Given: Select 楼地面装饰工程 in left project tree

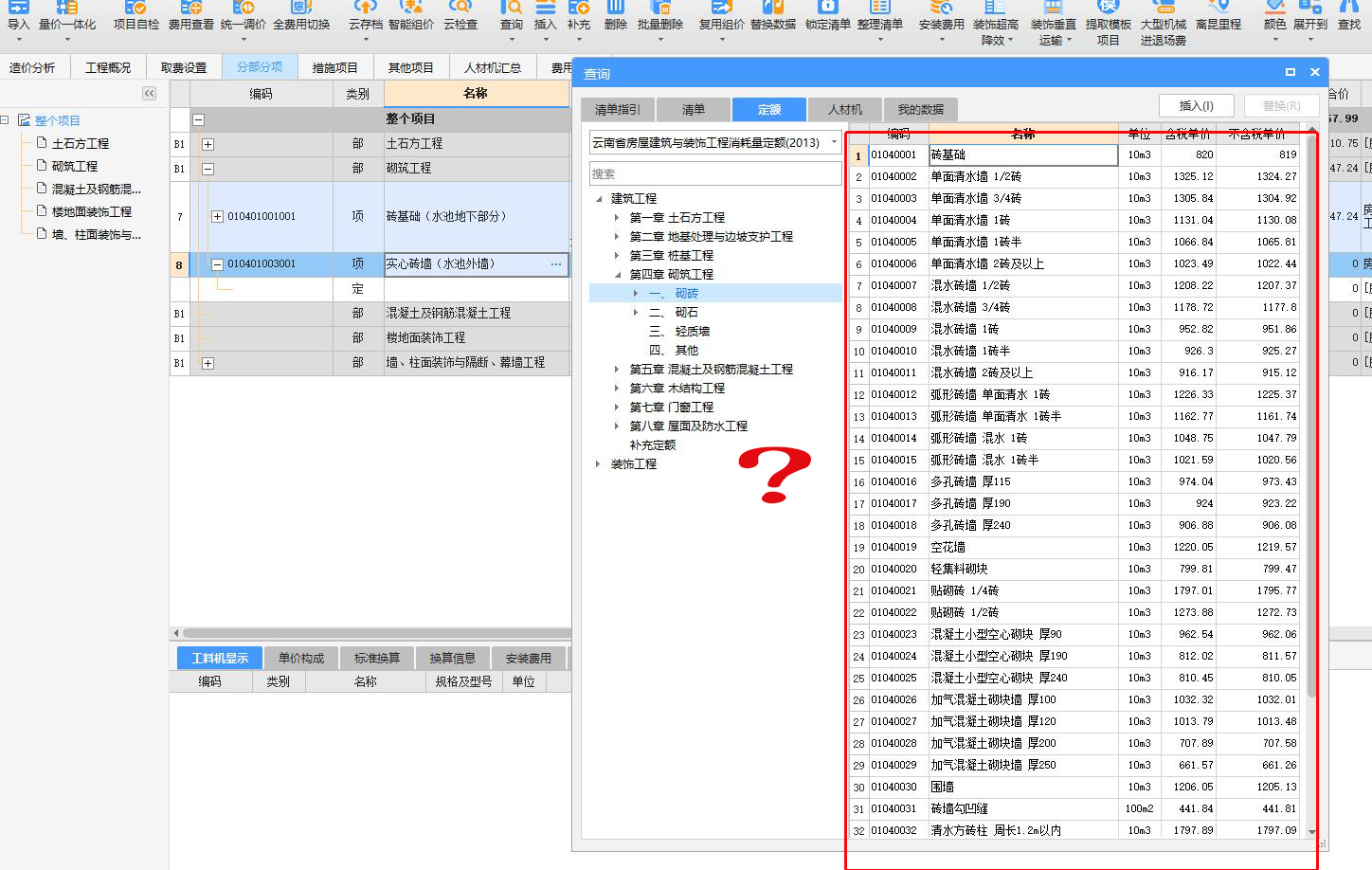Looking at the screenshot, I should [x=92, y=212].
